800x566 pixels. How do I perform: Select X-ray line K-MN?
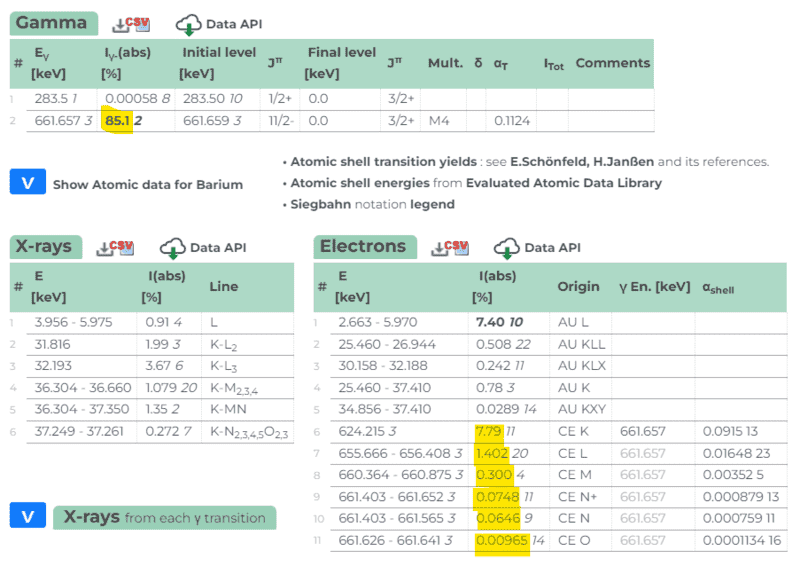228,409
